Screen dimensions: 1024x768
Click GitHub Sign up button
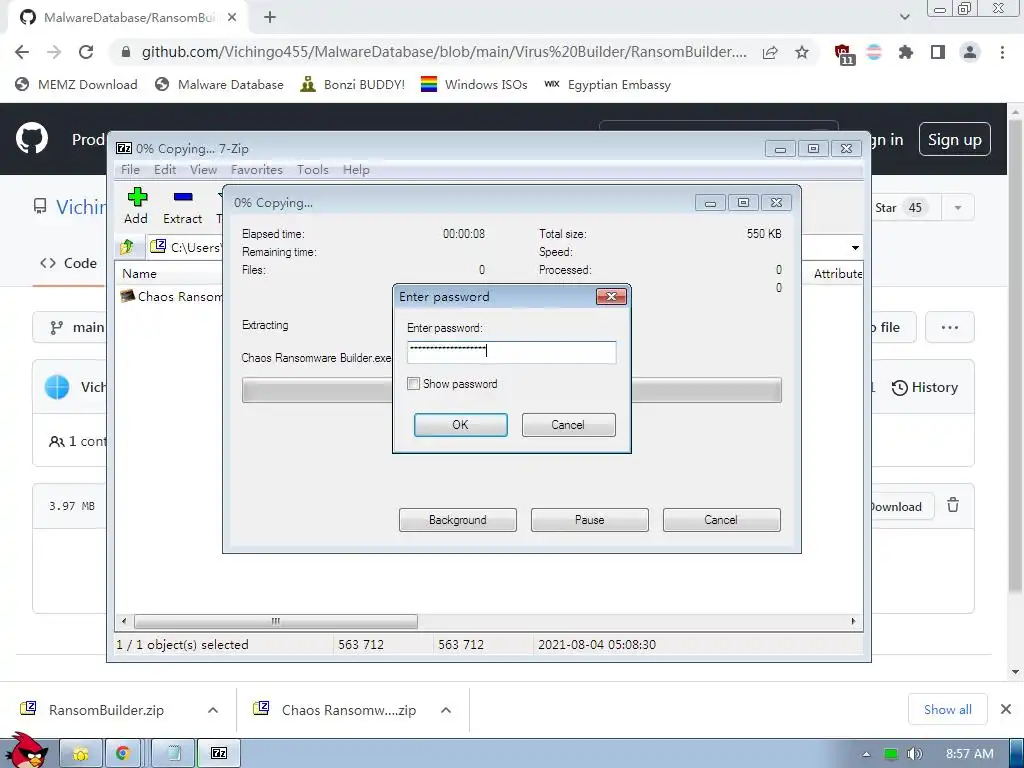pos(955,140)
